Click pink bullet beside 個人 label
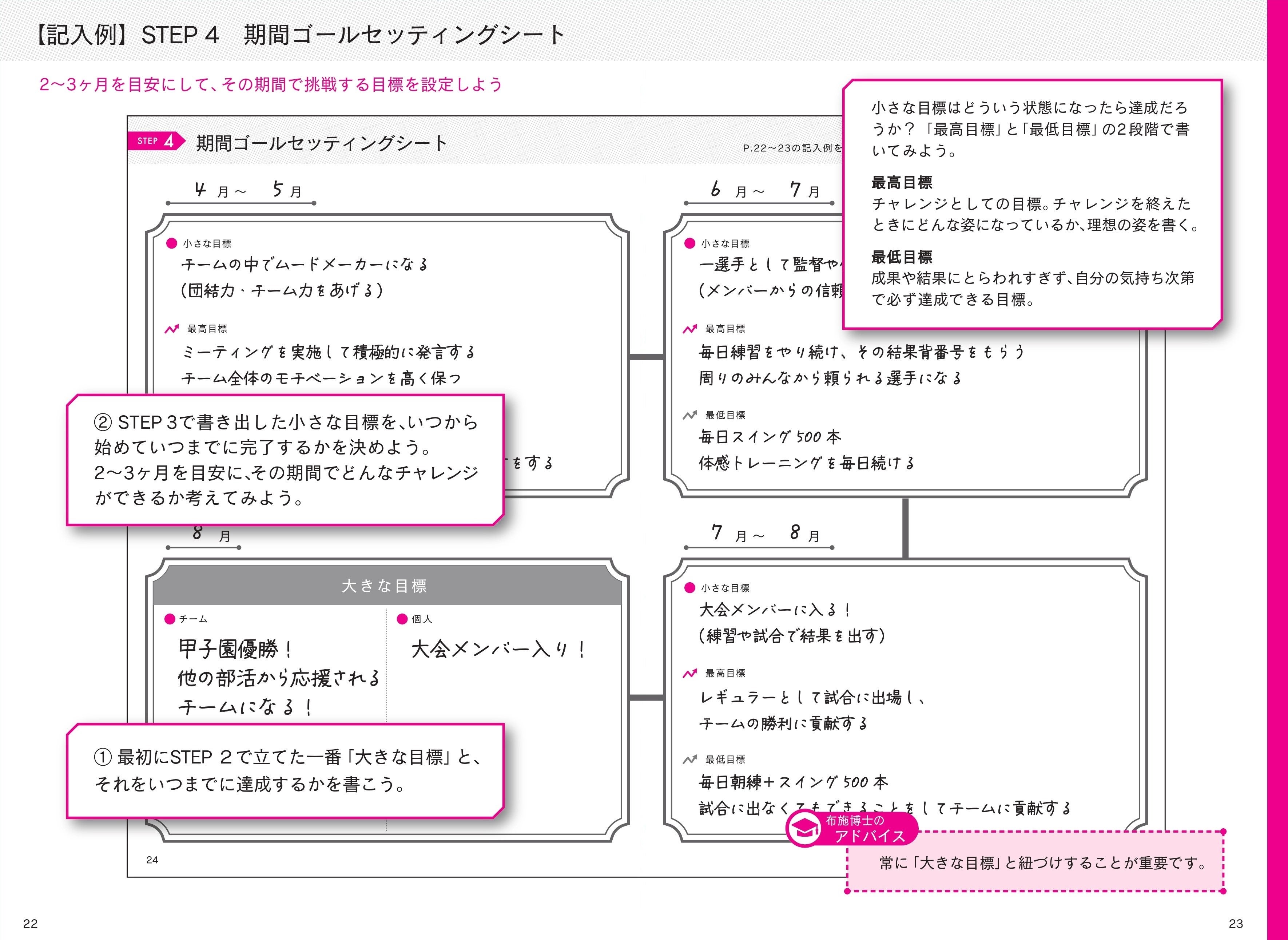 402,619
